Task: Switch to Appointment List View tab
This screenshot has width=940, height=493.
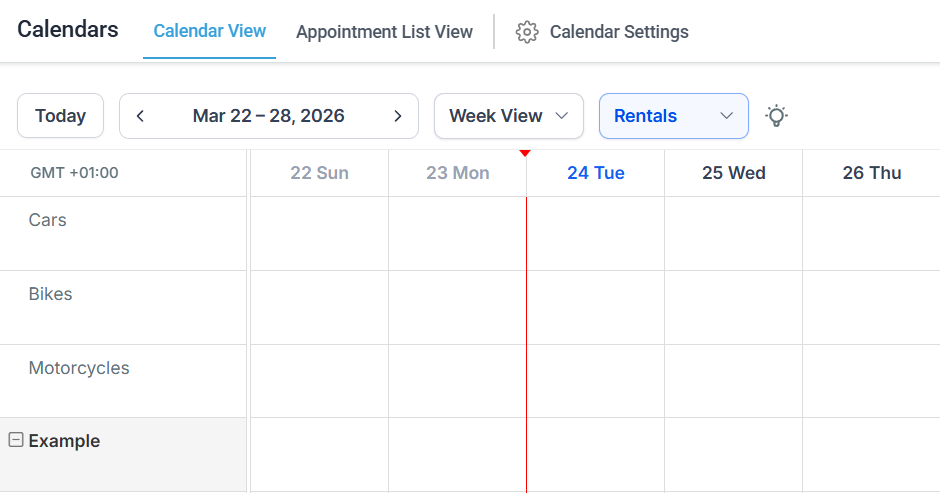Action: [384, 32]
